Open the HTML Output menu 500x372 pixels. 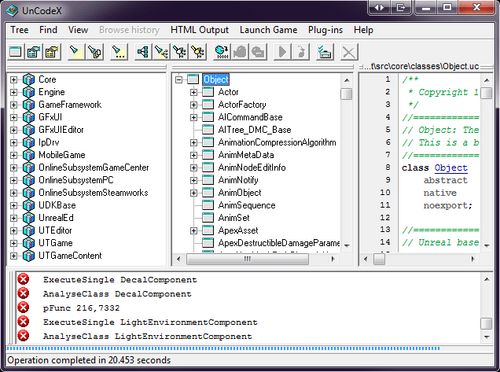click(199, 30)
